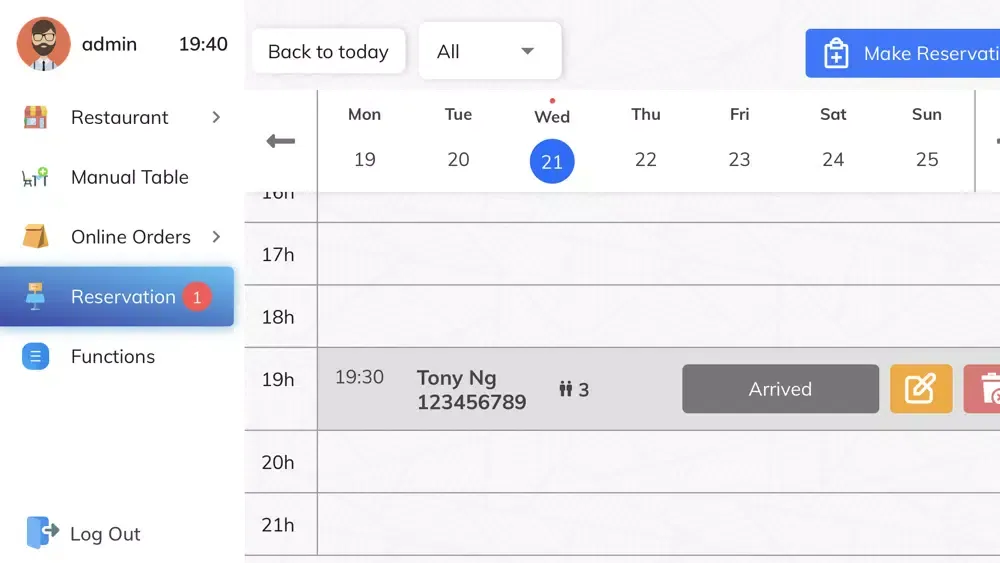Click the Functions list icon
The width and height of the screenshot is (1000, 563).
pyautogui.click(x=36, y=357)
